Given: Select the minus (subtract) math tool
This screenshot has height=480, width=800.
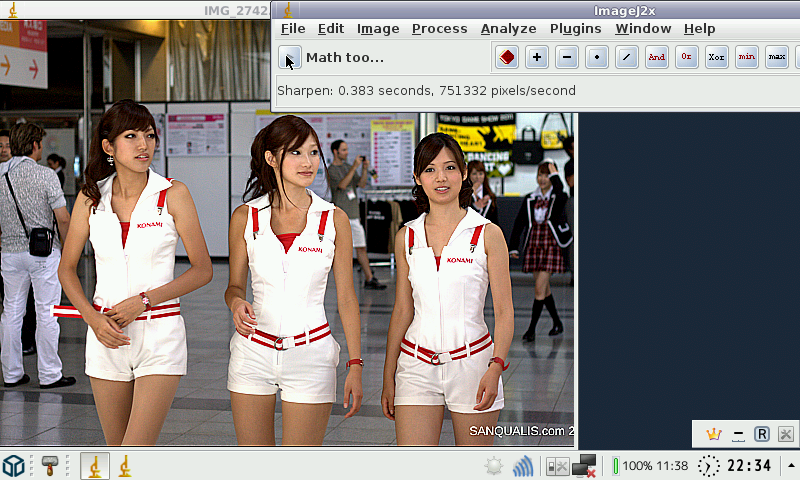Looking at the screenshot, I should (567, 57).
